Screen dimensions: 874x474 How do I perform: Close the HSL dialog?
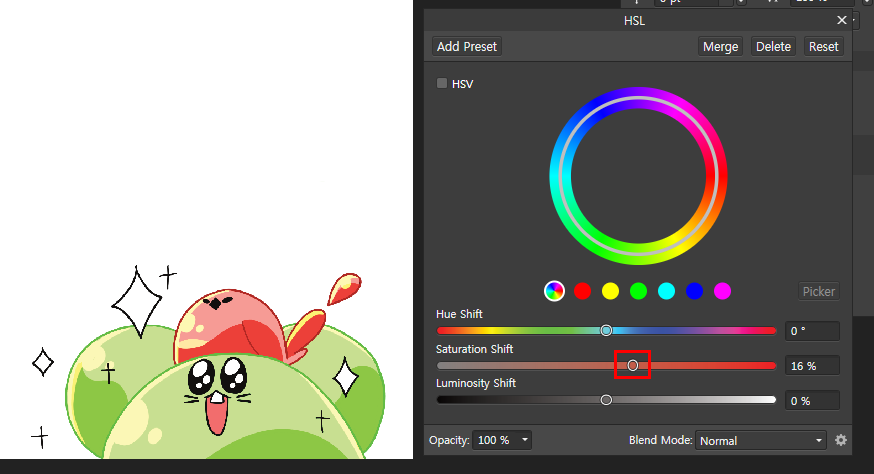842,20
